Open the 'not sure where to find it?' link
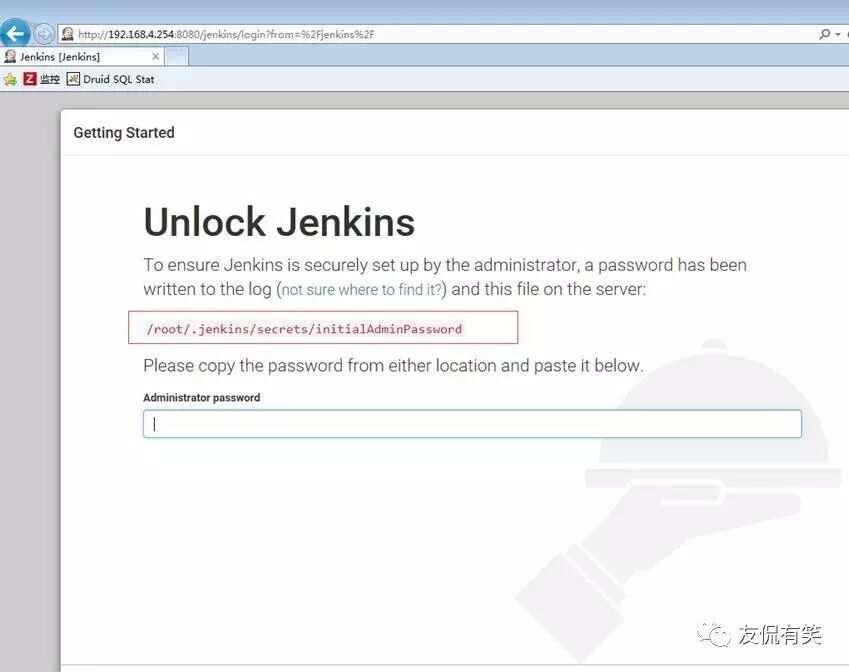This screenshot has width=849, height=672. pos(361,290)
